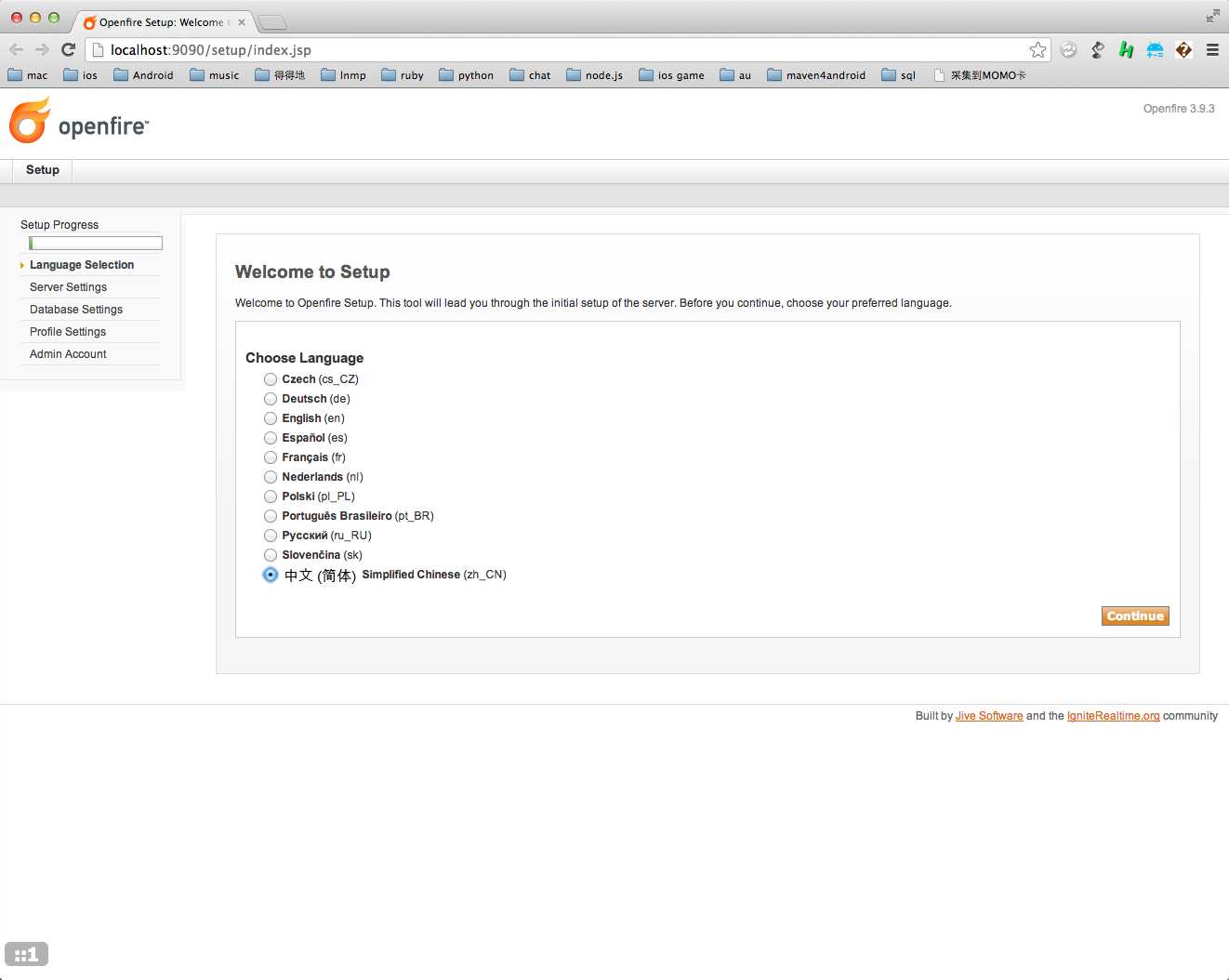The width and height of the screenshot is (1229, 980).
Task: Bookmark this page with star icon
Action: click(1037, 50)
